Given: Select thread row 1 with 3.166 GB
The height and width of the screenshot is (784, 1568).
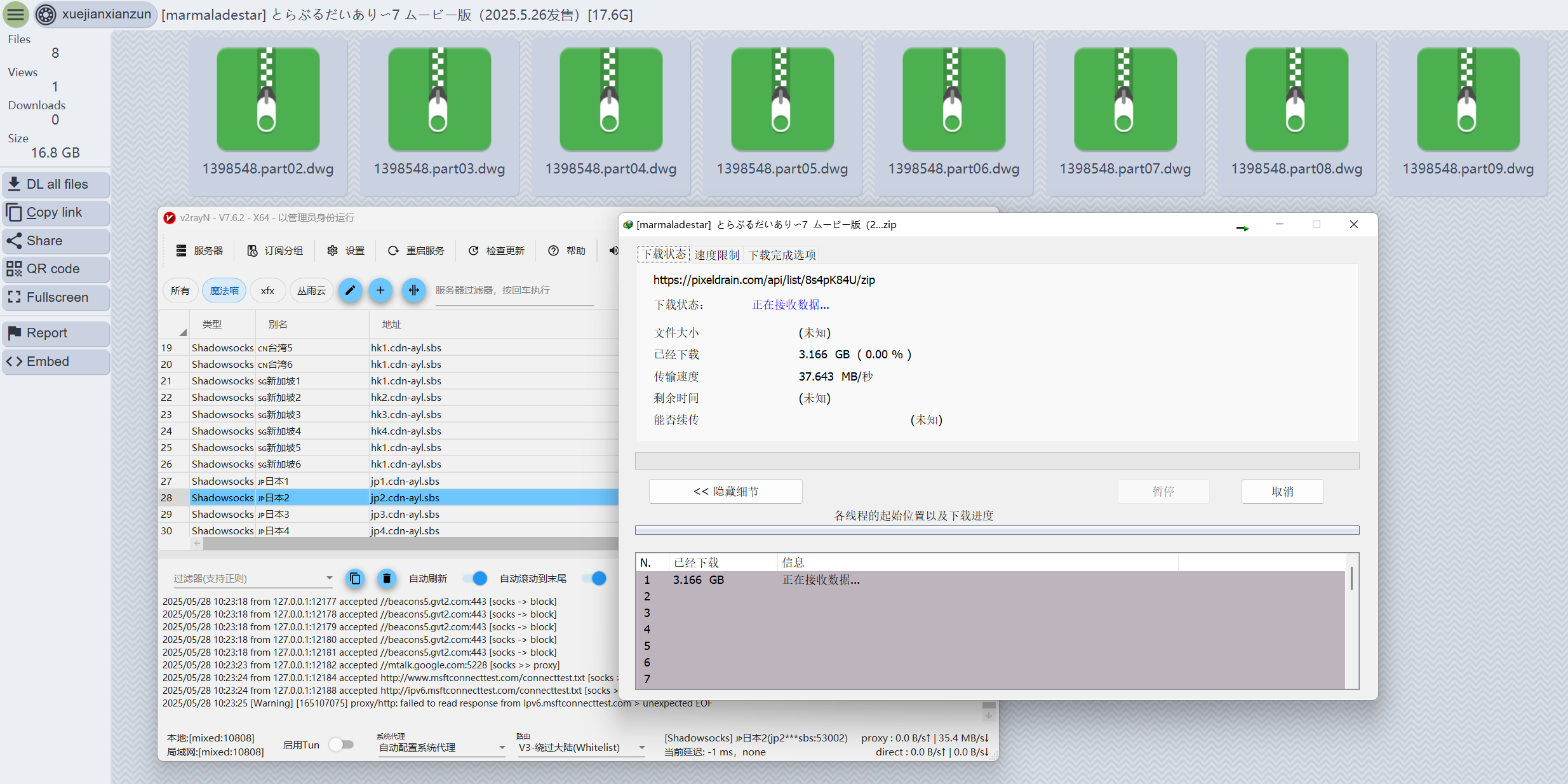Looking at the screenshot, I should pos(990,579).
